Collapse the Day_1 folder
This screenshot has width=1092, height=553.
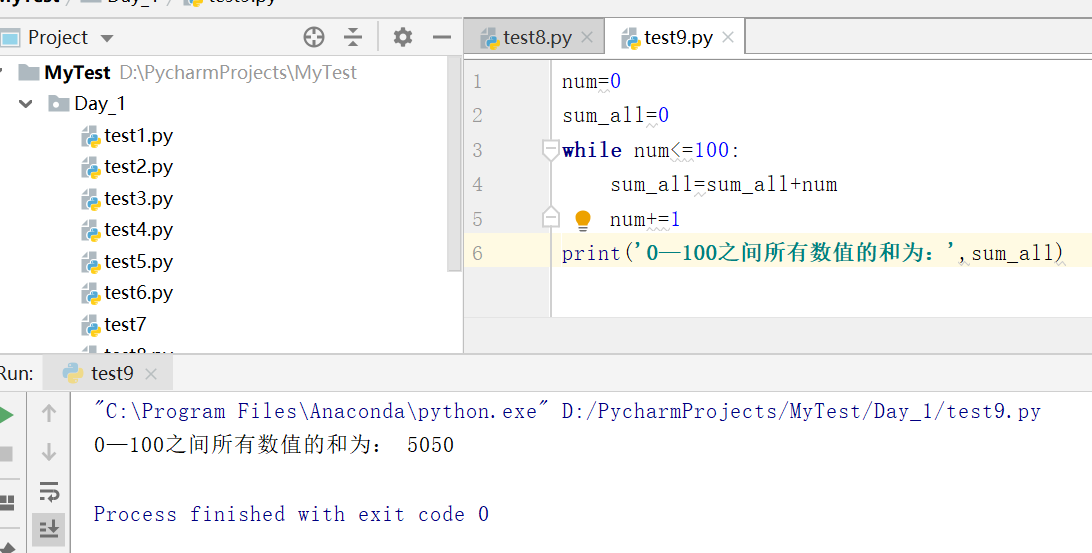coord(26,104)
